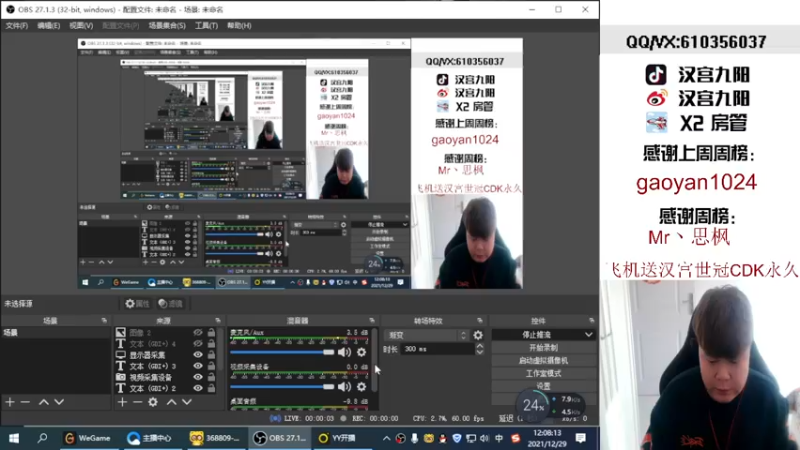The height and width of the screenshot is (450, 800).
Task: Add a new scene with plus icon
Action: (10, 402)
